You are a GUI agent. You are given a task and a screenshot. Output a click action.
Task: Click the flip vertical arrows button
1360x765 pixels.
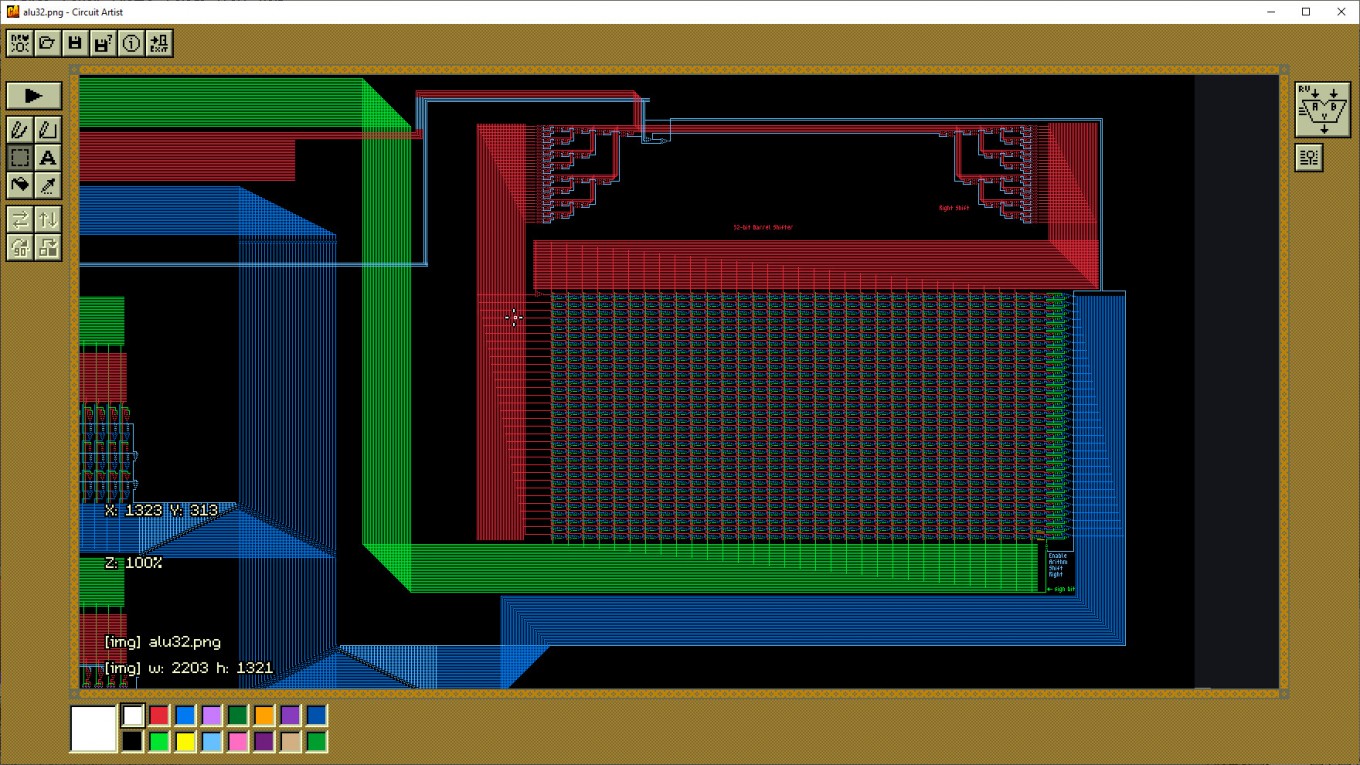click(48, 219)
